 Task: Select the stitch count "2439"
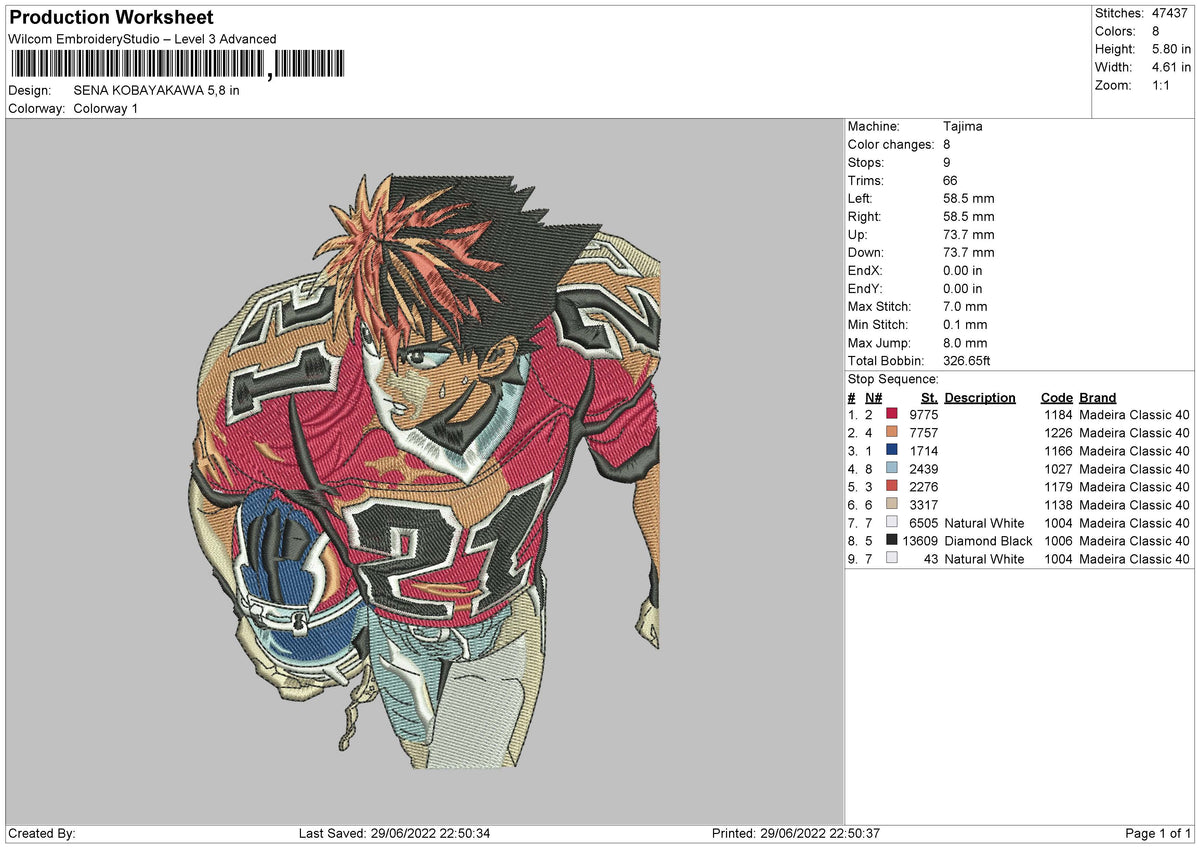pyautogui.click(x=923, y=469)
